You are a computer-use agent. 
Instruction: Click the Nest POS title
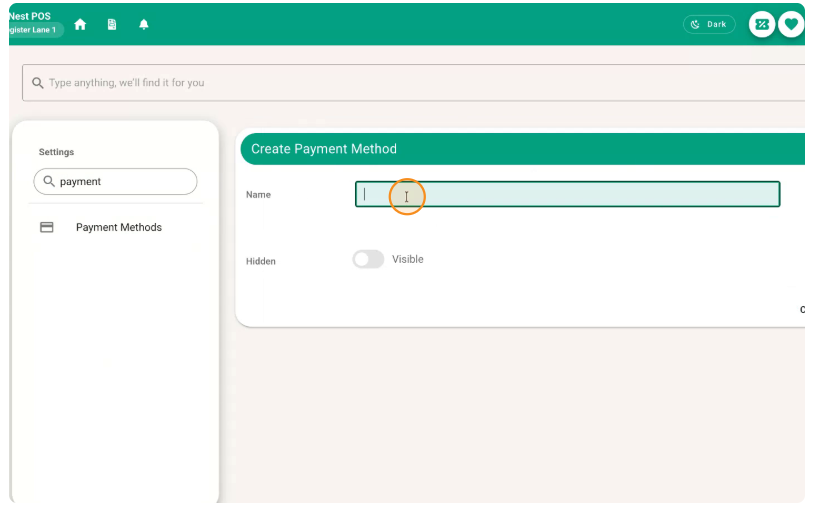coord(30,16)
